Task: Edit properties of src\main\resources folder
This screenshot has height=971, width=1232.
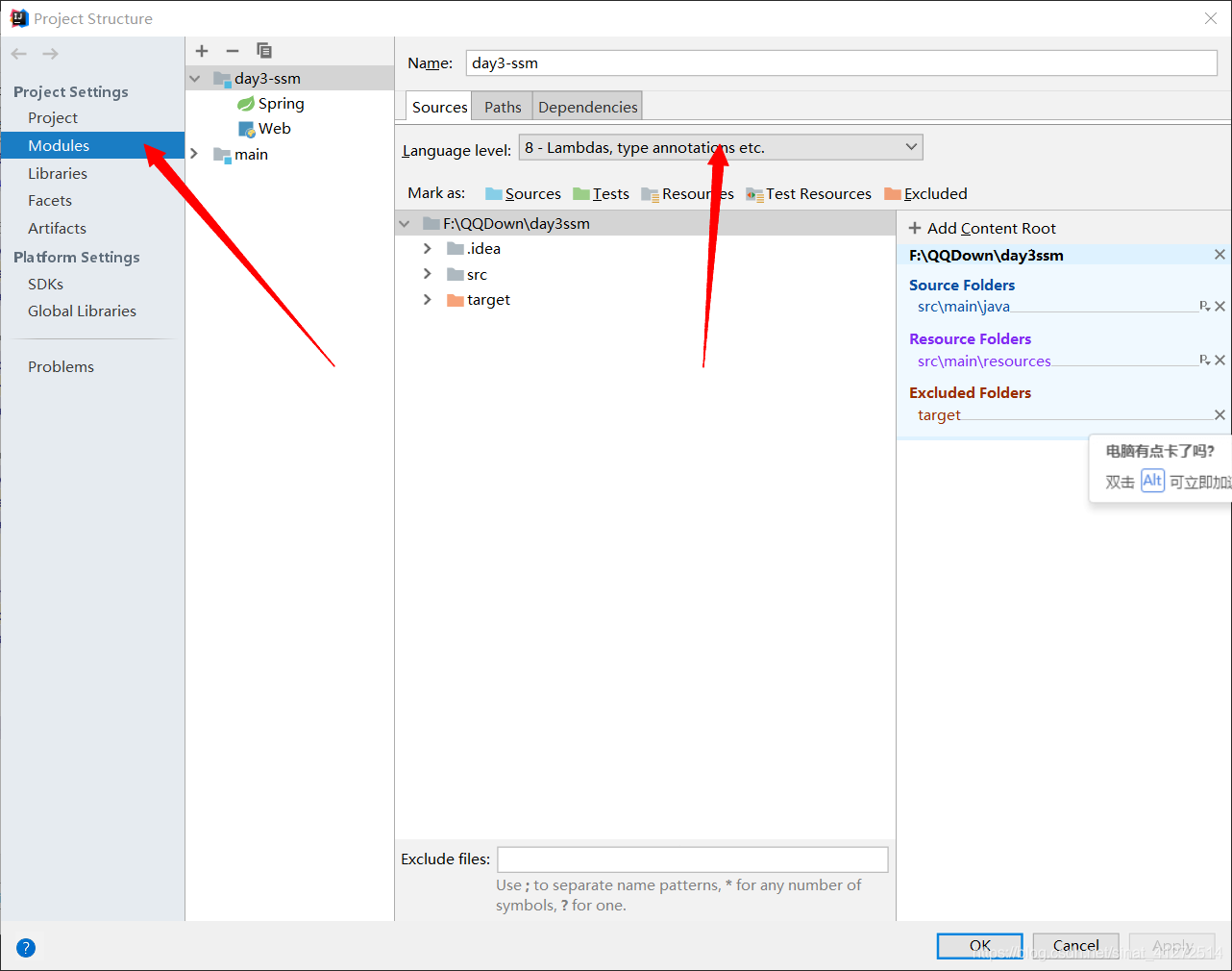Action: [x=1204, y=360]
